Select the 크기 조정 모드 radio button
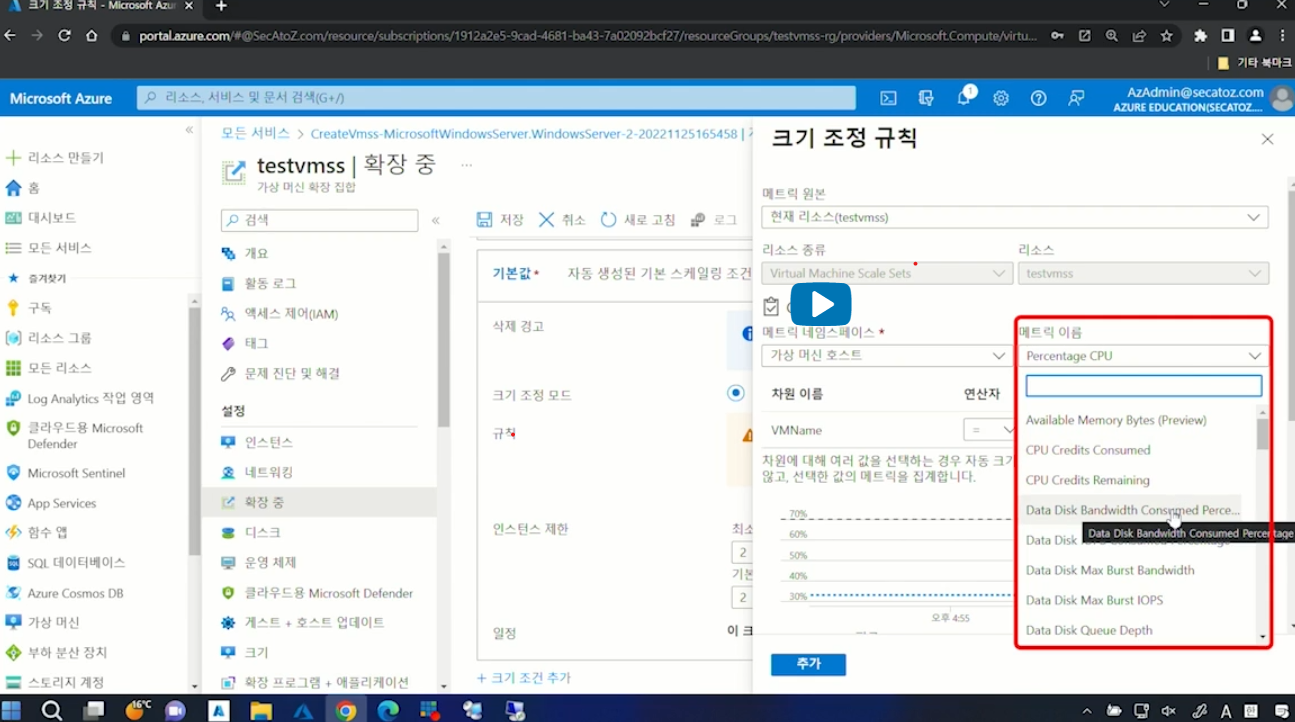Image resolution: width=1295 pixels, height=722 pixels. [x=737, y=393]
